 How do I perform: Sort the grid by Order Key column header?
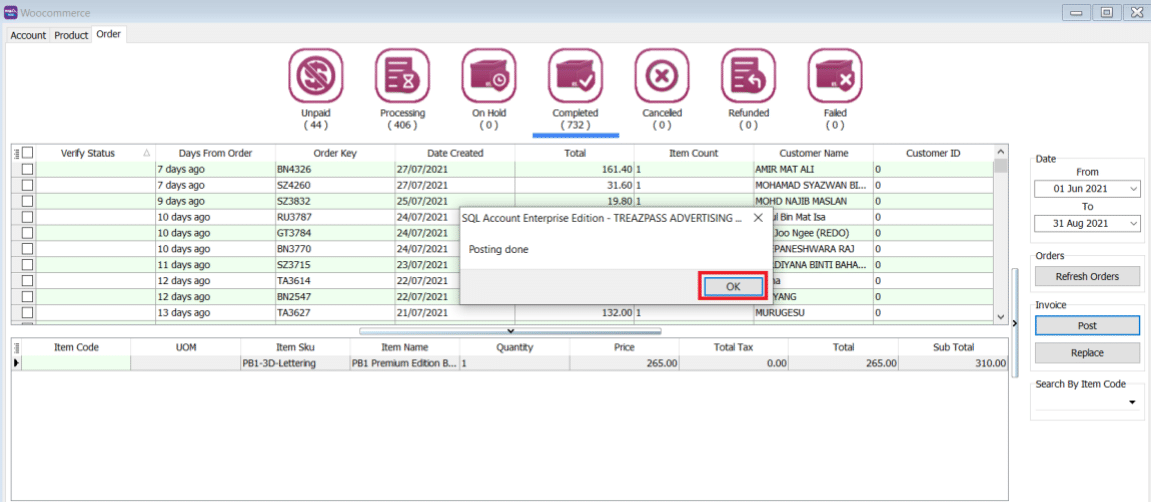tap(334, 153)
